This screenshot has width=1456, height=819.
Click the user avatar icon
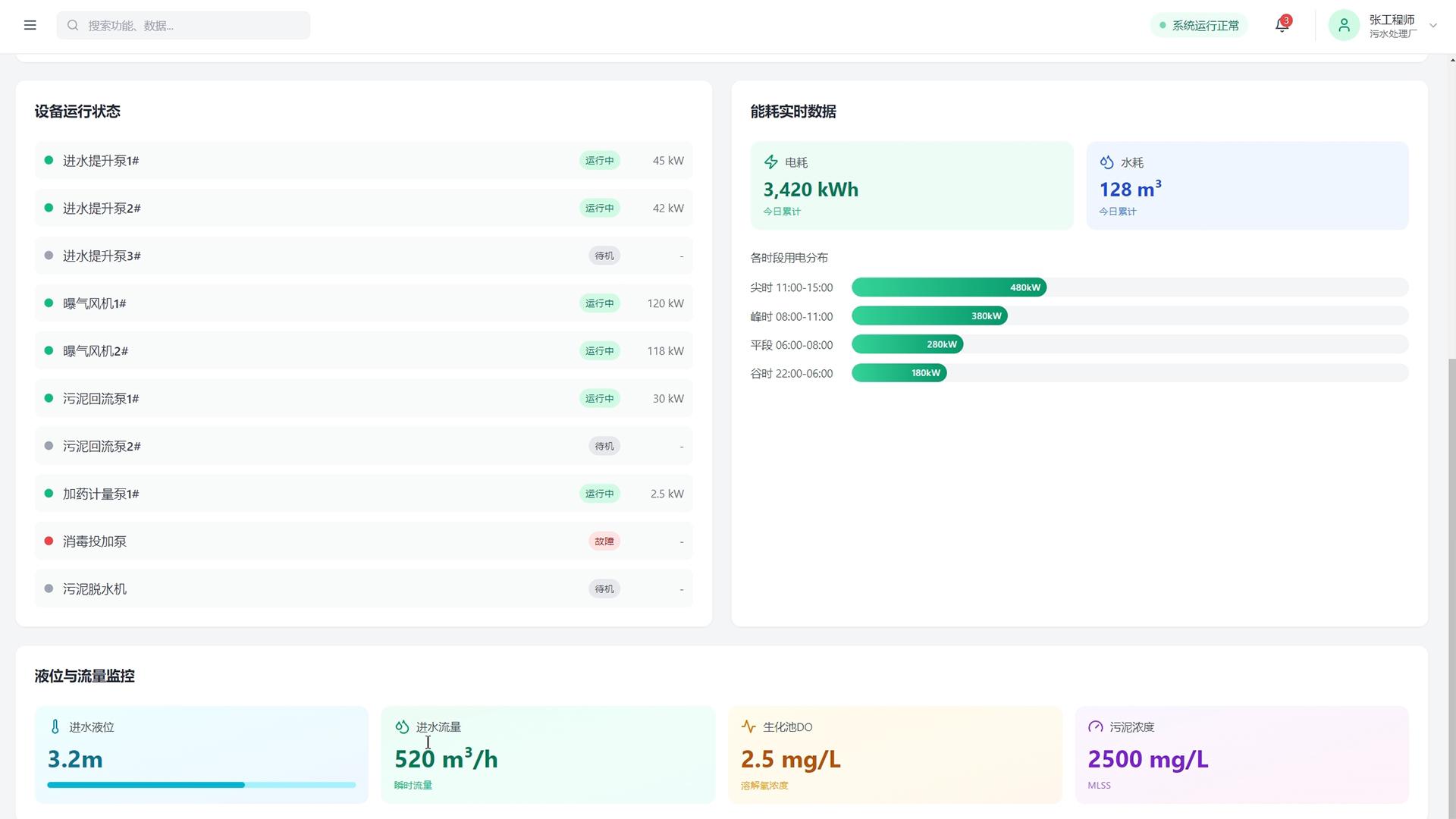pos(1344,25)
